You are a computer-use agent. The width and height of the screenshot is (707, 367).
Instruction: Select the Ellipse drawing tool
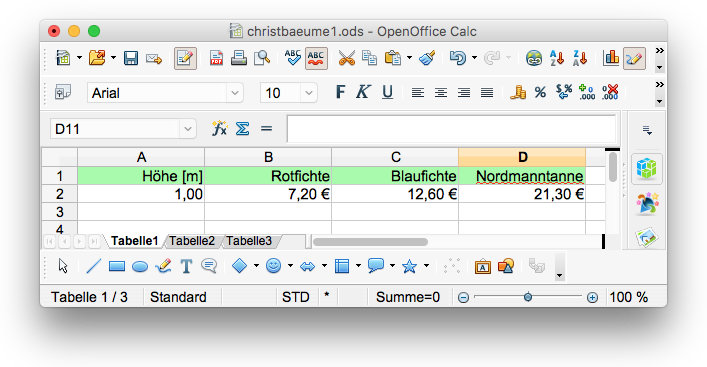pos(140,266)
